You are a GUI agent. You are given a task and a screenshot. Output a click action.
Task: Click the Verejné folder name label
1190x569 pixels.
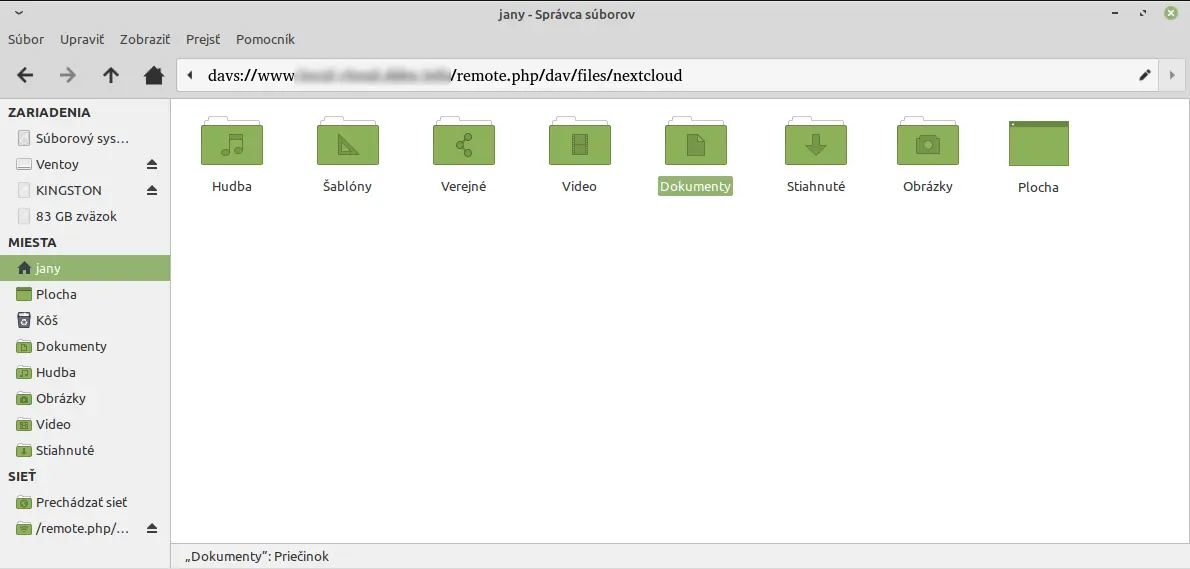click(x=464, y=186)
